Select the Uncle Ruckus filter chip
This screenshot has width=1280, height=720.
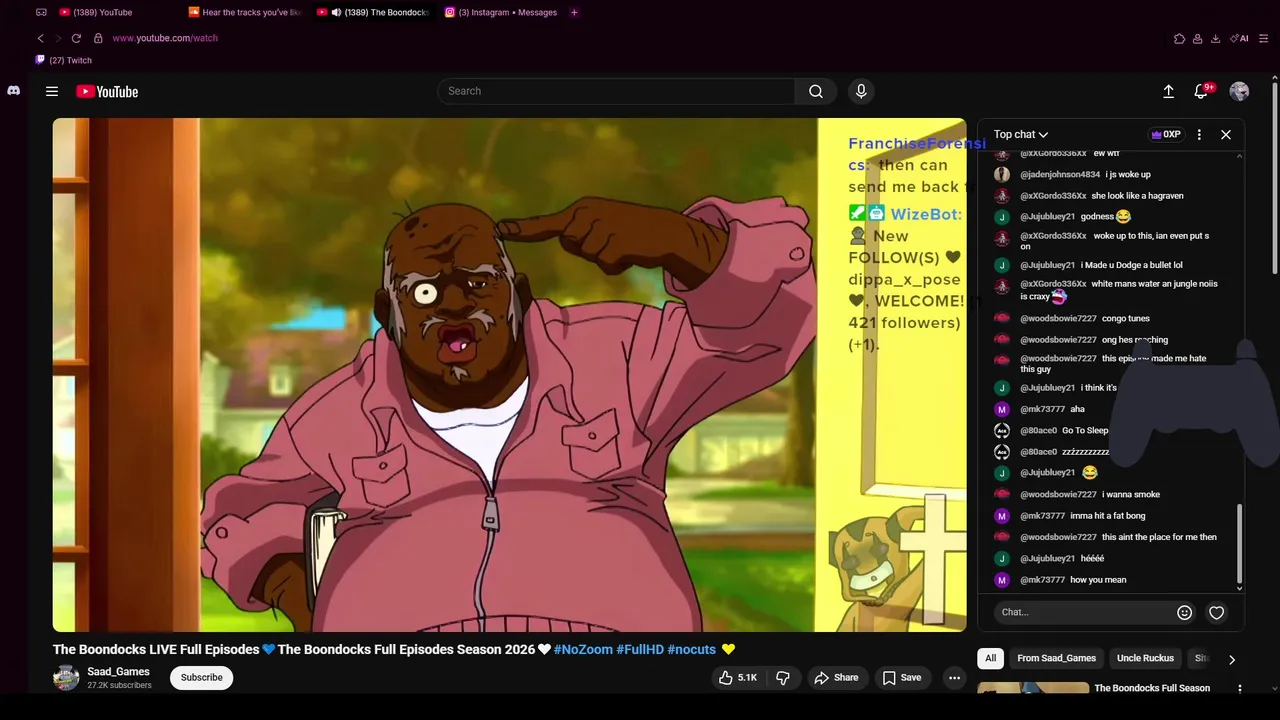click(1145, 658)
